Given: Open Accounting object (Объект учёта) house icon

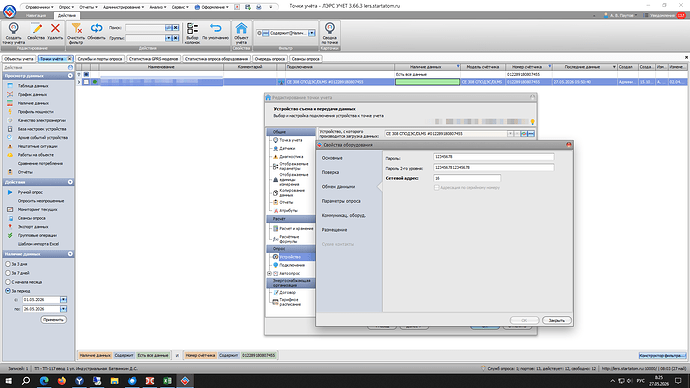Looking at the screenshot, I should 241,29.
